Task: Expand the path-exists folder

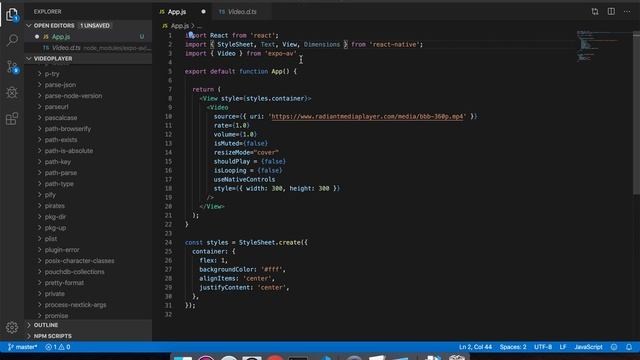Action: (88, 140)
